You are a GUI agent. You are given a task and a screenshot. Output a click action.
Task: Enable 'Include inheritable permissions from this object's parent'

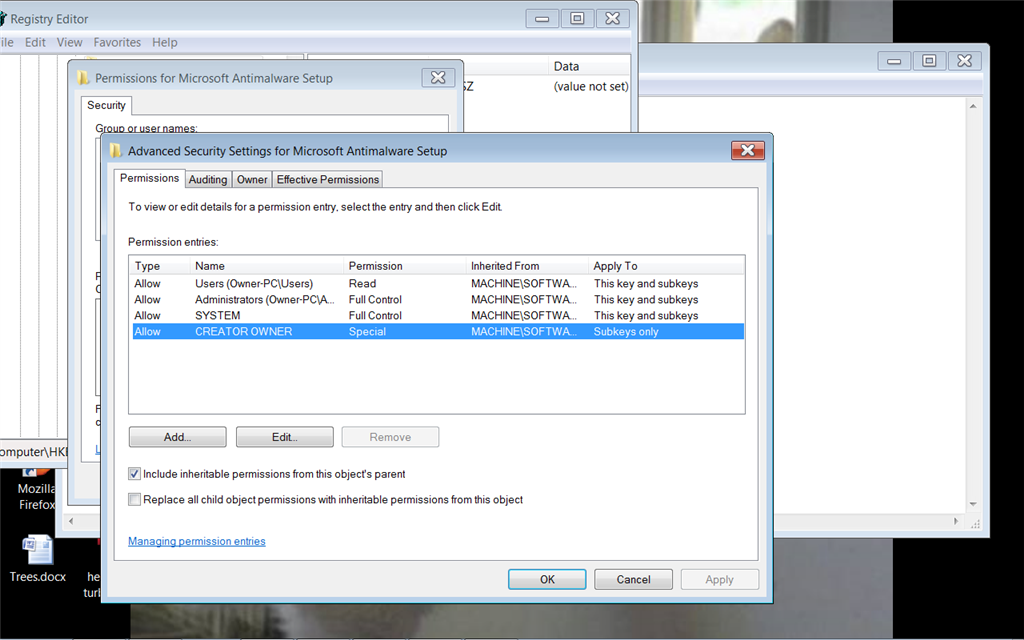coord(135,474)
